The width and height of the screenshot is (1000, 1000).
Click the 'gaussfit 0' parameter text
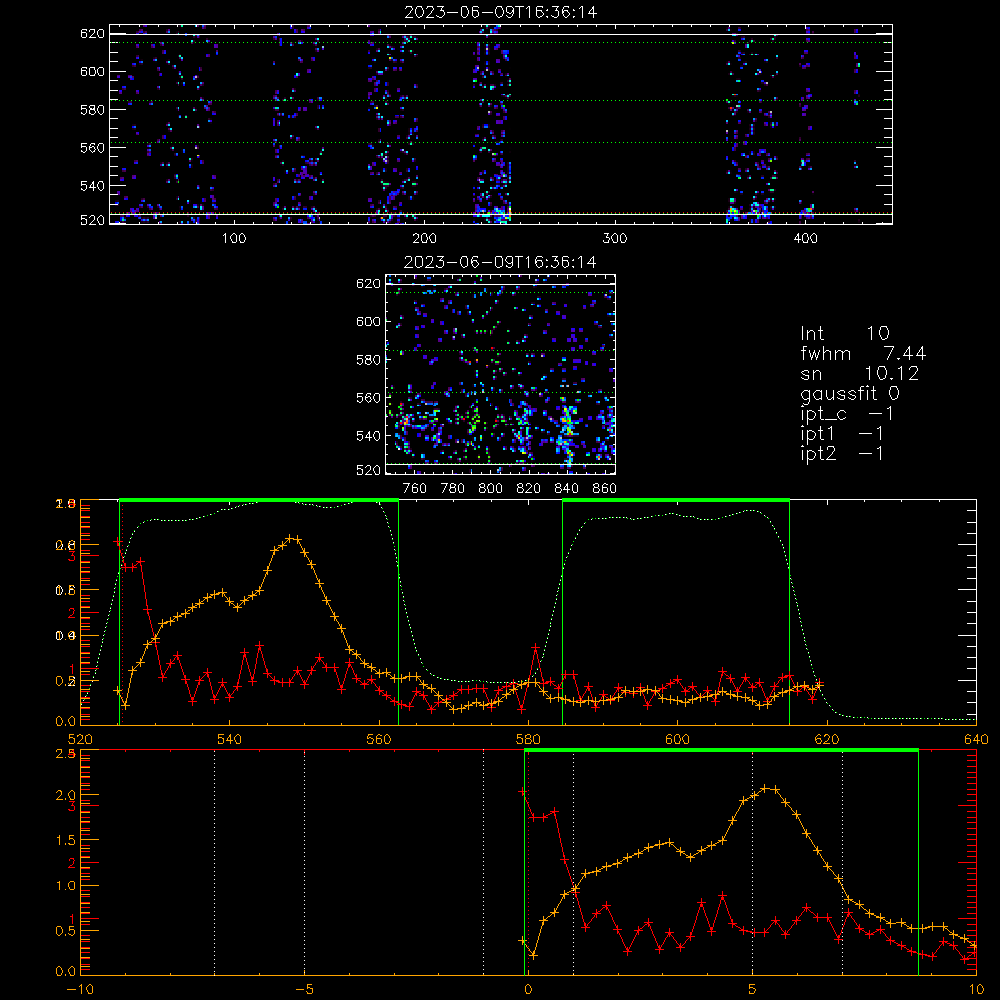(850, 393)
